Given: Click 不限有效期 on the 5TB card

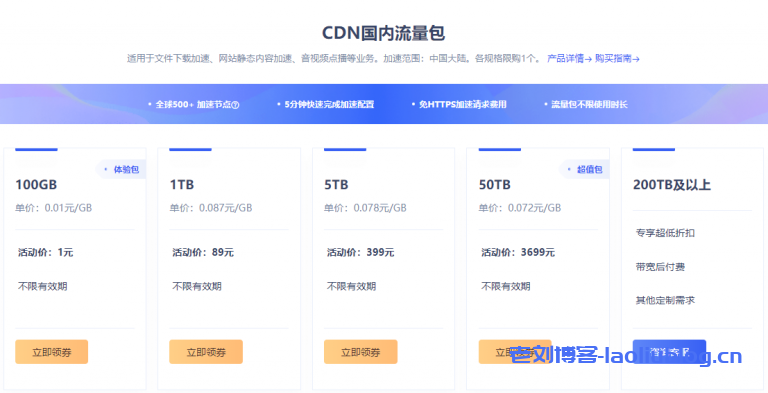Looking at the screenshot, I should click(352, 286).
